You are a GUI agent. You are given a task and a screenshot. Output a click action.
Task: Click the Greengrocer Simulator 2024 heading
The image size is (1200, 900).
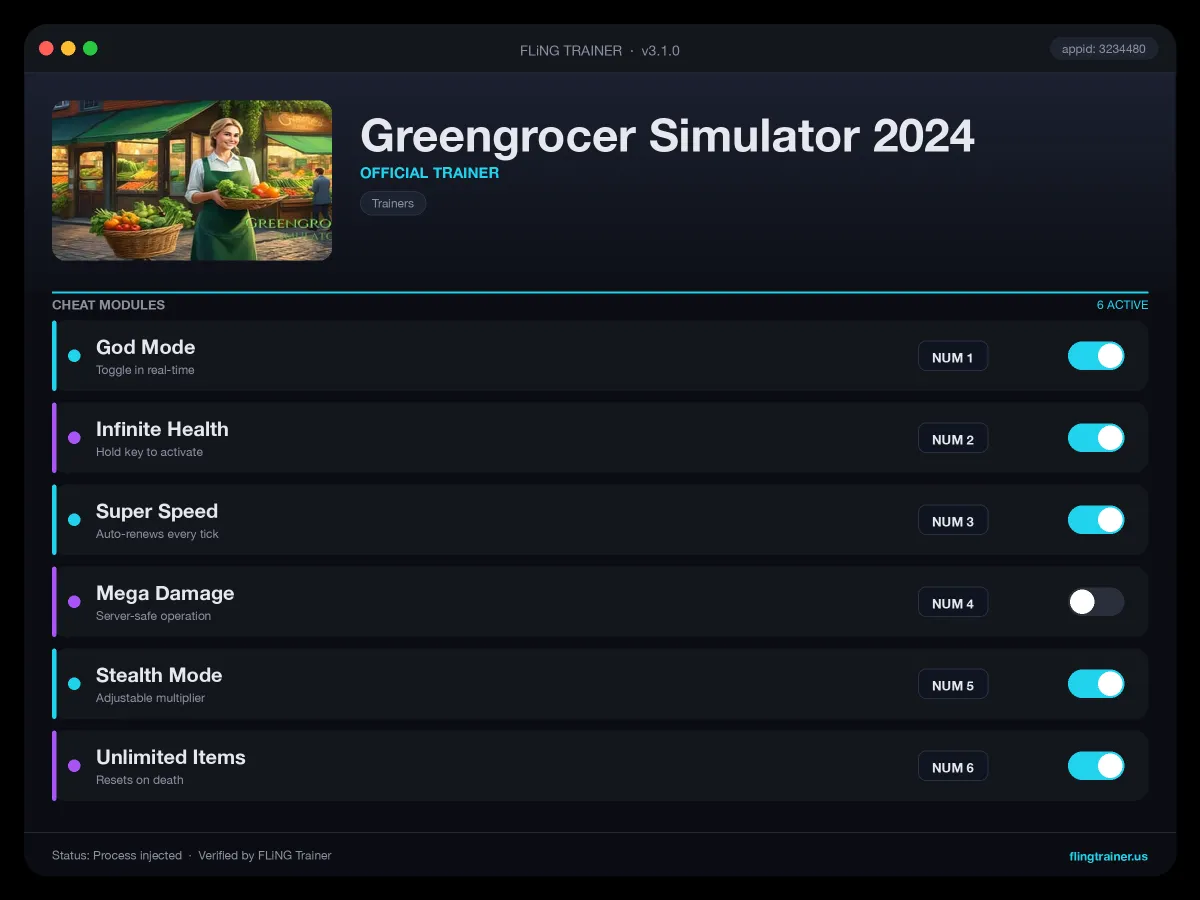(x=667, y=135)
